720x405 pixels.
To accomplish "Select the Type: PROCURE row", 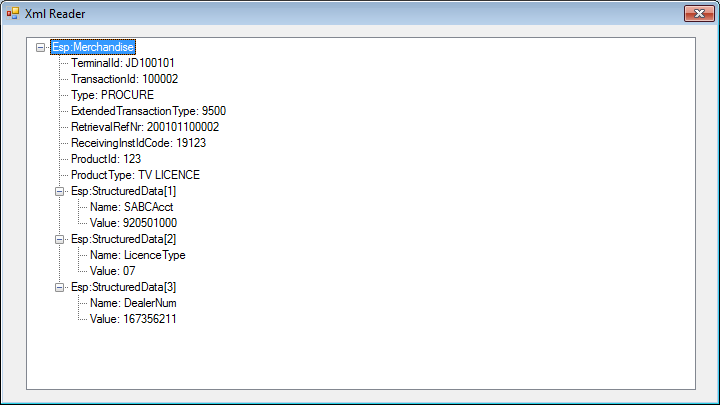I will click(x=112, y=95).
